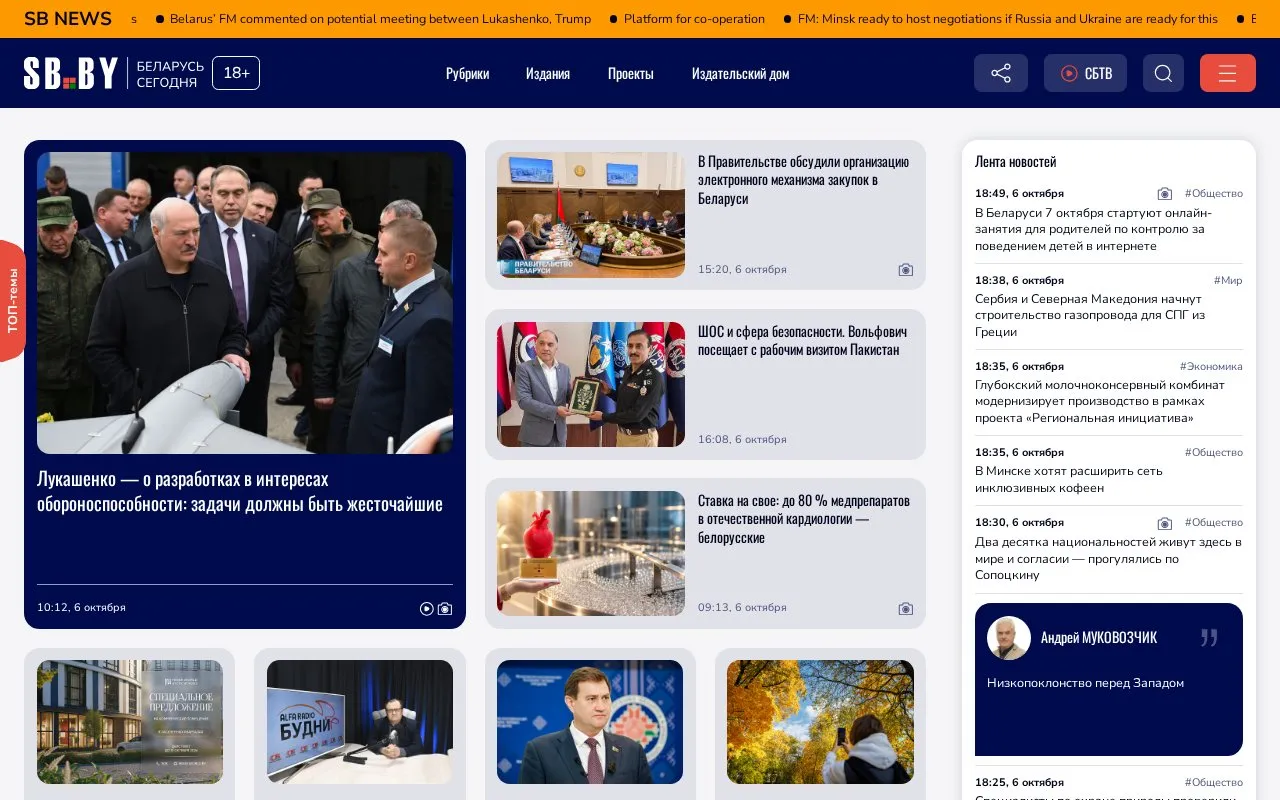Click the SB.BY logo

71,73
